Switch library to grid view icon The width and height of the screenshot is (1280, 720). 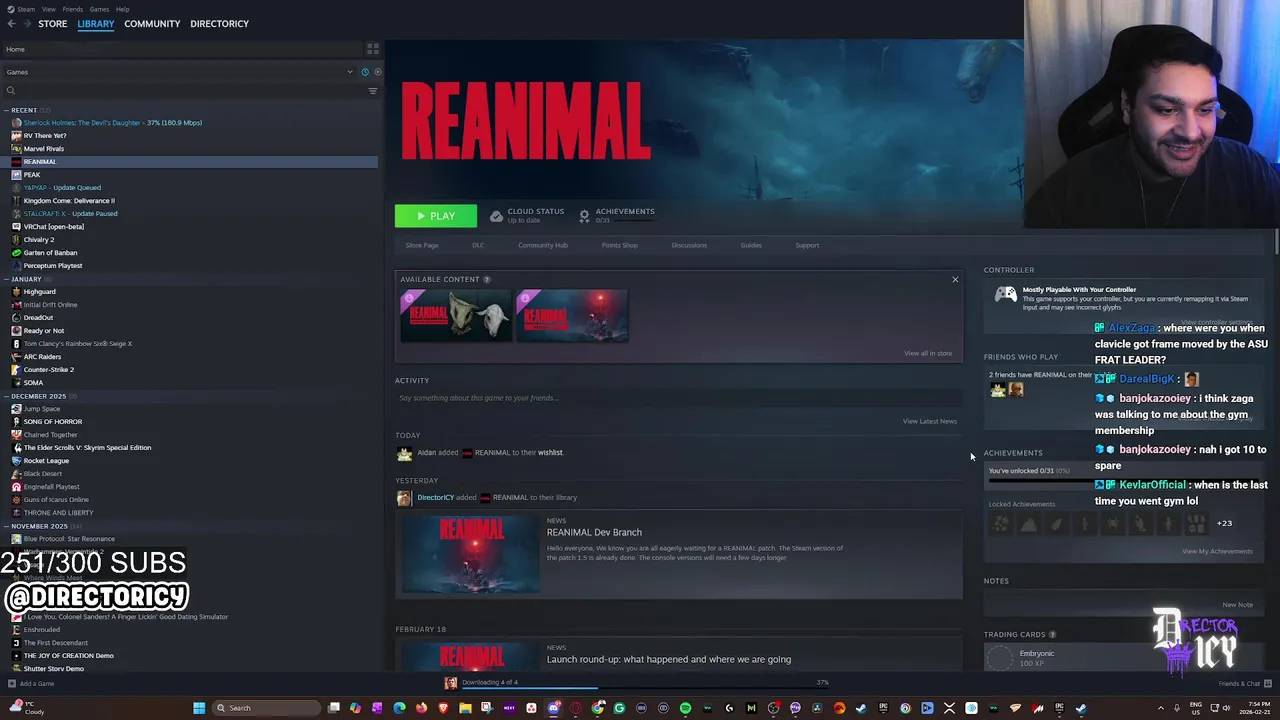(x=373, y=49)
